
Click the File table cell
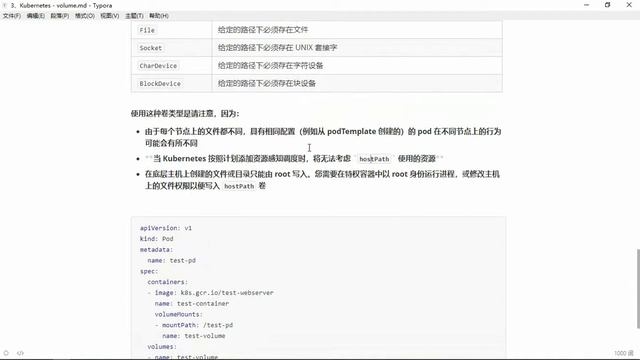click(x=171, y=30)
